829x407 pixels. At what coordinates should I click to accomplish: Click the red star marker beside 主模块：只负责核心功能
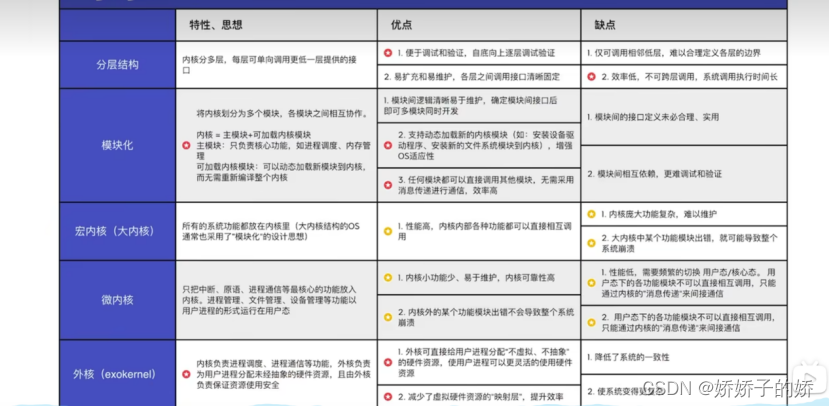186,145
